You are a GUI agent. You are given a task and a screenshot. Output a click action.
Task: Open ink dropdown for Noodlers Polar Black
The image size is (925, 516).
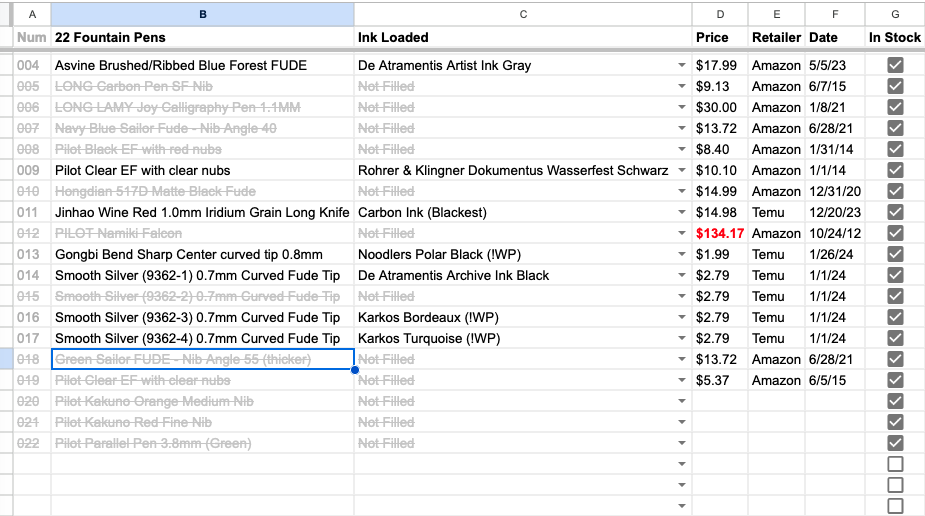(681, 254)
